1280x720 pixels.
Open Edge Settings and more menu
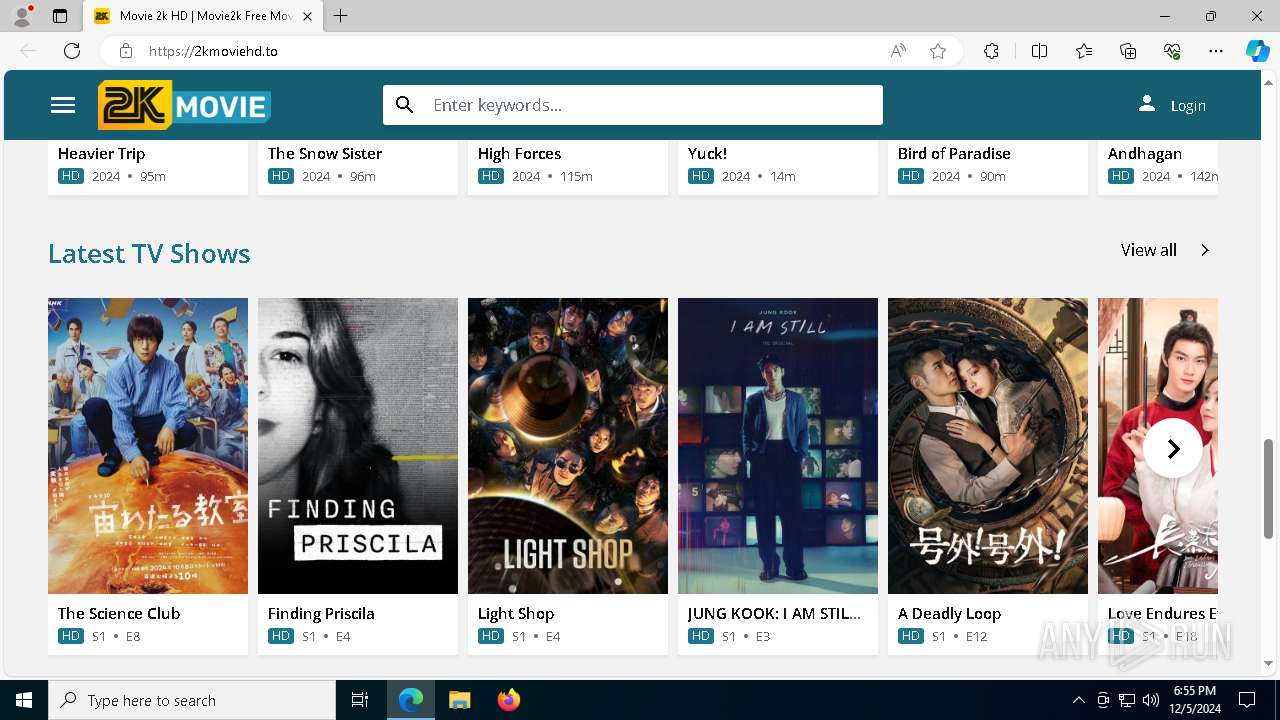point(1216,51)
